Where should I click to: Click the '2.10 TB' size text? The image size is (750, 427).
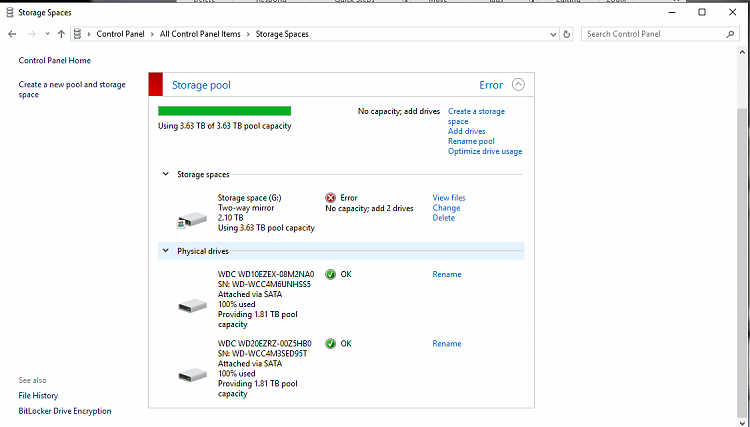point(231,218)
